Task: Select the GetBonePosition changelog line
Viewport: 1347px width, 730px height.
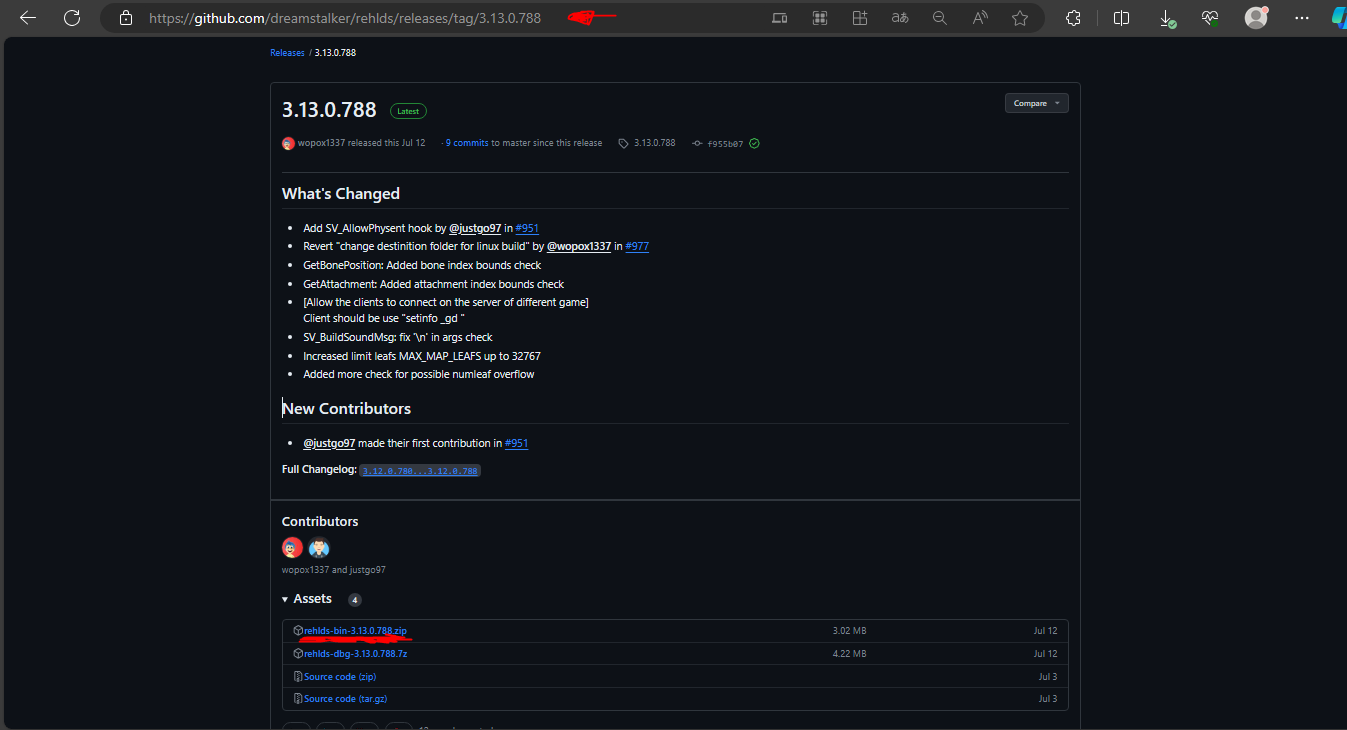Action: [422, 265]
